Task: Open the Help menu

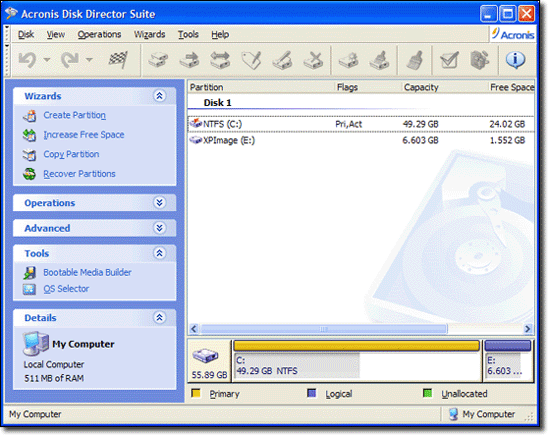Action: tap(220, 34)
